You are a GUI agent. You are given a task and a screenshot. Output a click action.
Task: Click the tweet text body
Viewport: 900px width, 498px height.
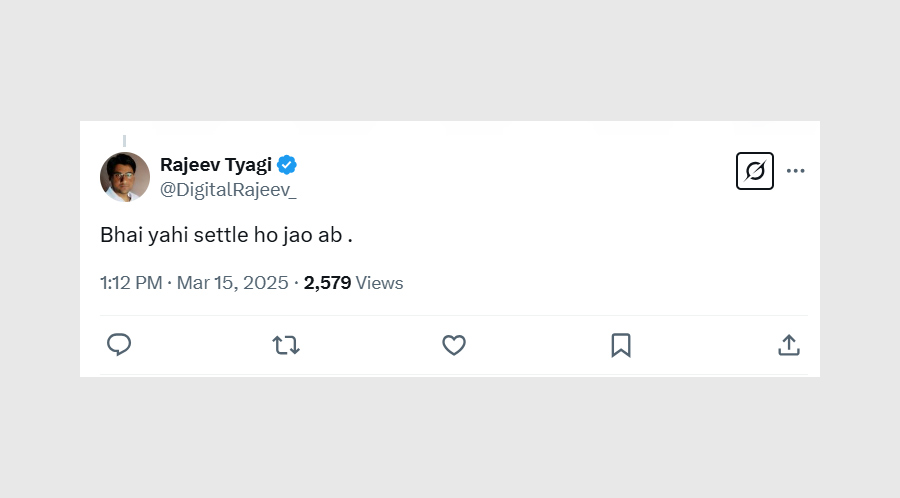pos(226,236)
